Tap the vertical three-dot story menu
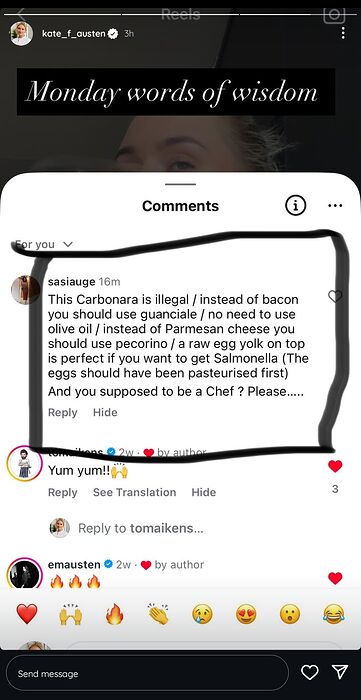361x700 pixels. 343,33
